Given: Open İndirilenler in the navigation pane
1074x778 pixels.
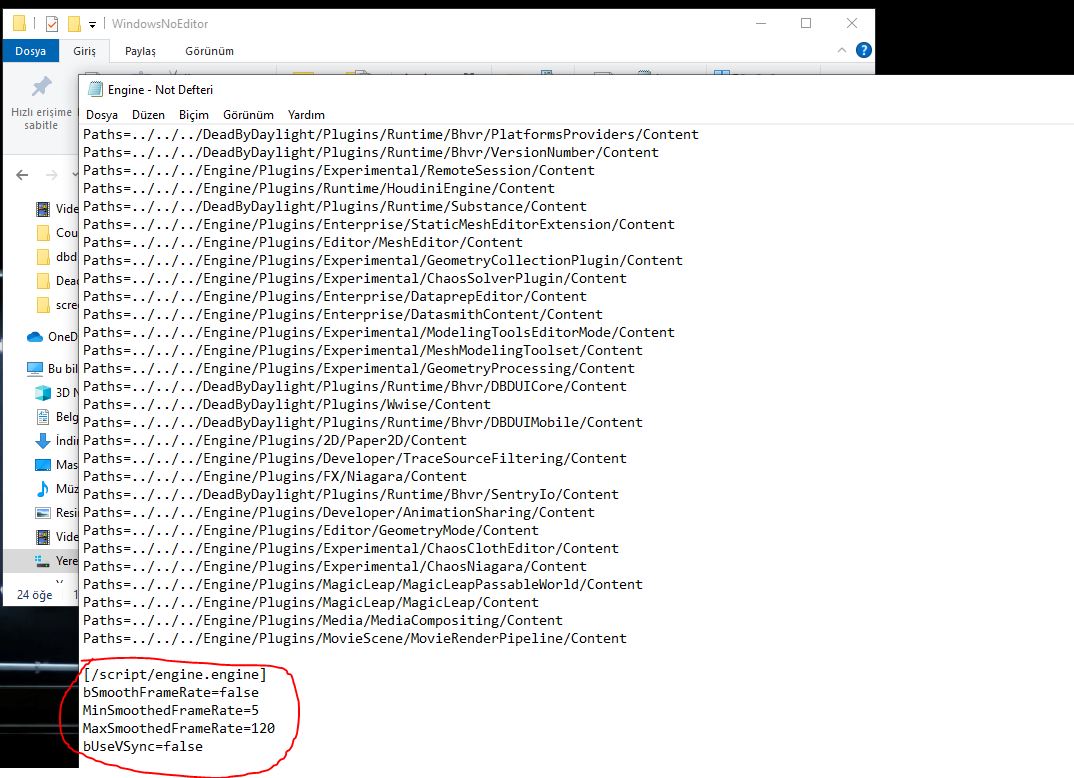Looking at the screenshot, I should 57,440.
